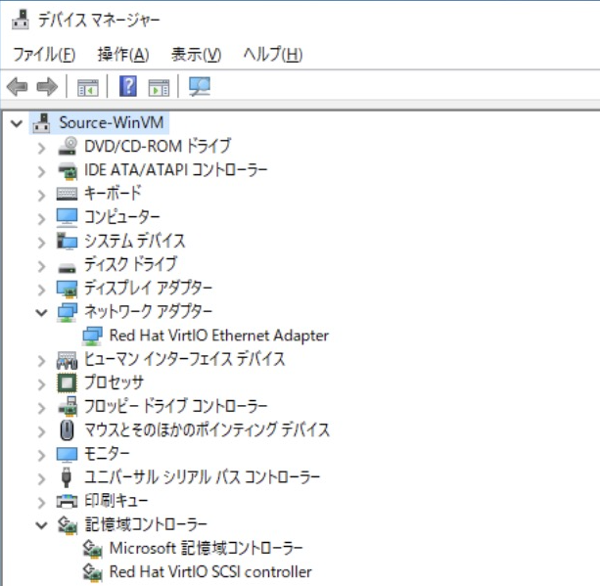
Task: Select the モニター label
Action: pos(106,454)
